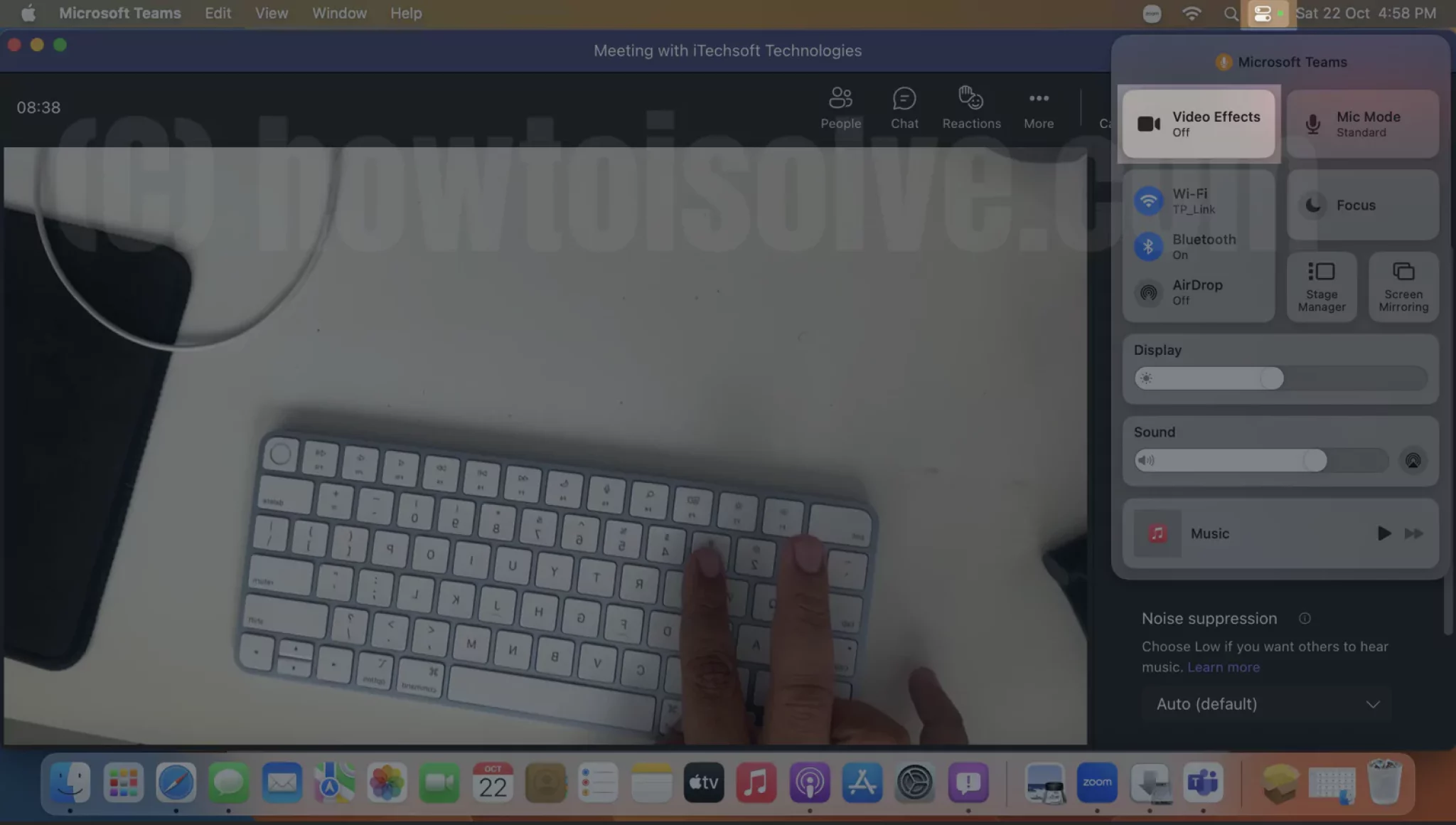1456x825 pixels.
Task: Open the More options in Teams toolbar
Action: [x=1039, y=108]
